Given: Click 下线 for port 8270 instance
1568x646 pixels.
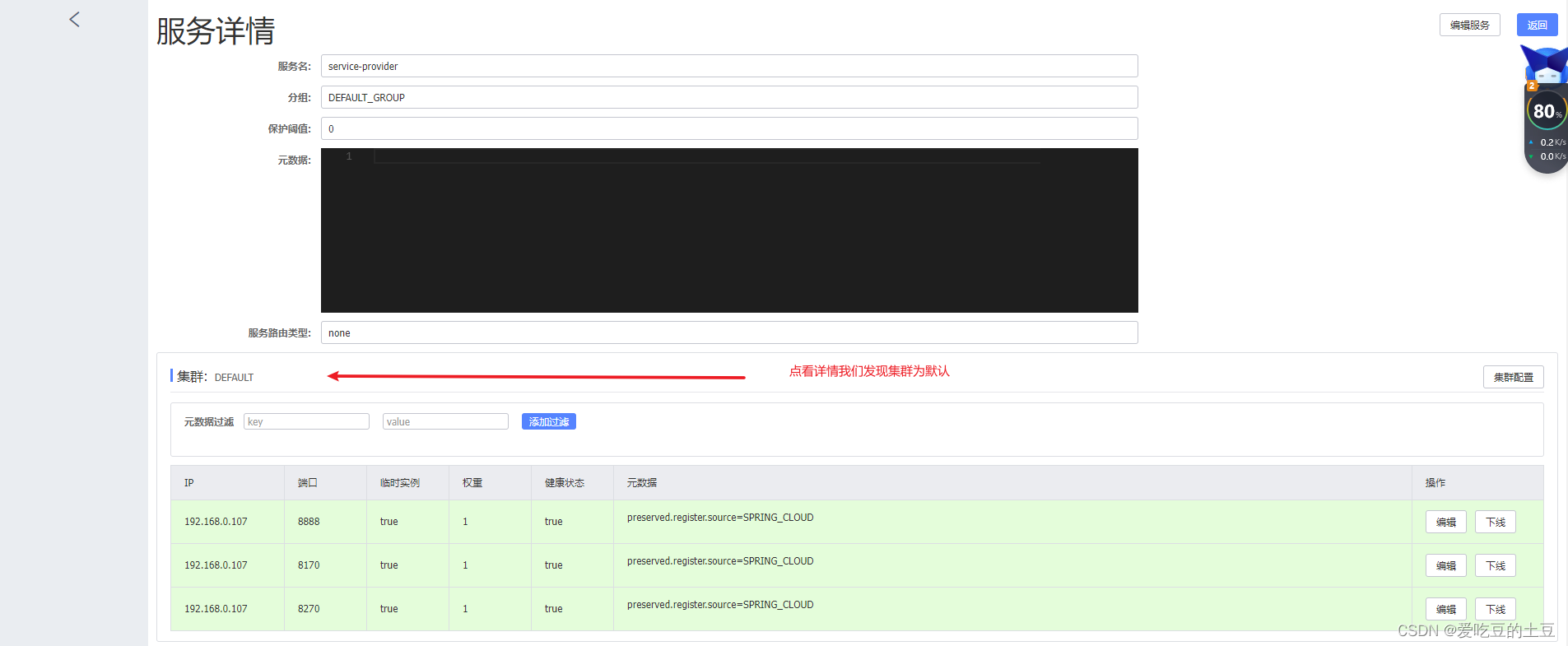Looking at the screenshot, I should pyautogui.click(x=1495, y=609).
